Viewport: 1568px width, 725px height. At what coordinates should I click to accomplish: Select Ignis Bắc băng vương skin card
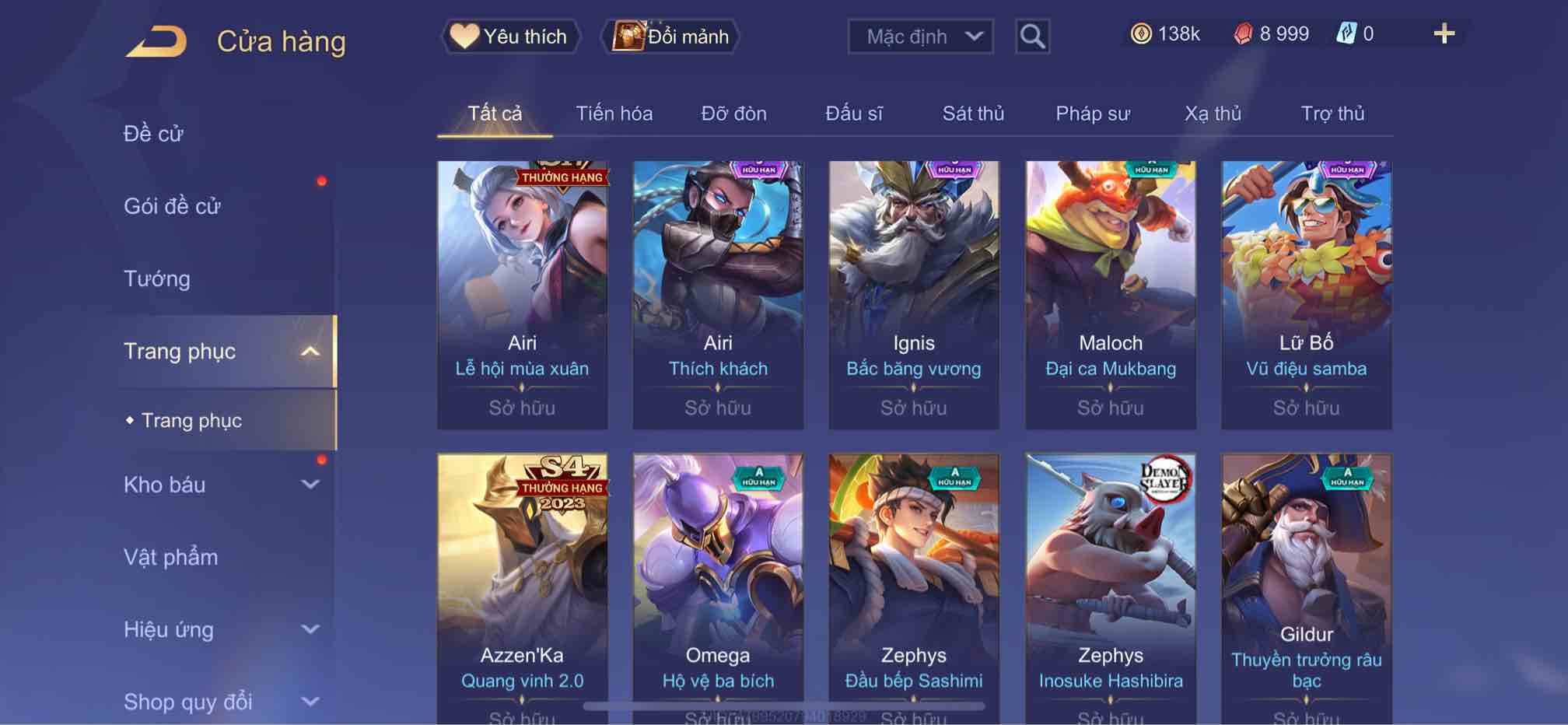[x=914, y=295]
